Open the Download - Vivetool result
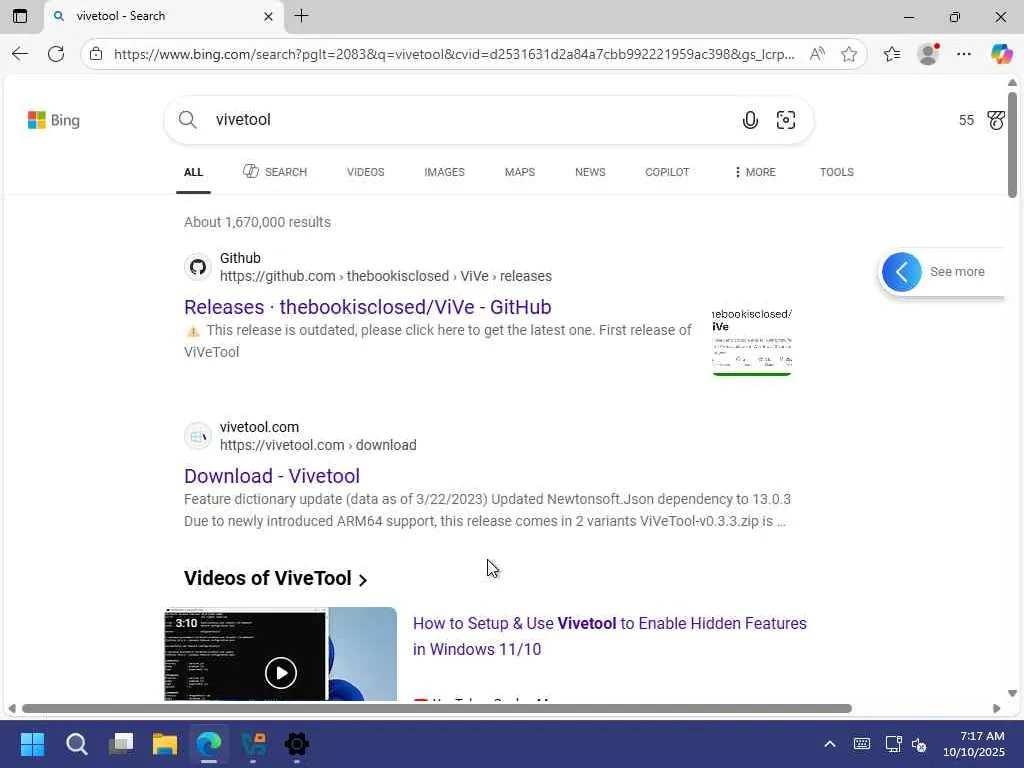 point(272,476)
